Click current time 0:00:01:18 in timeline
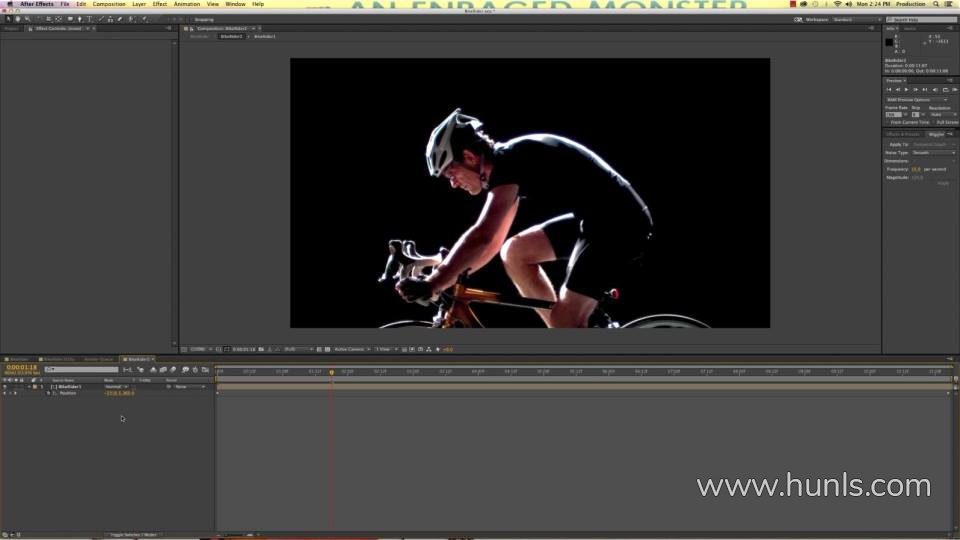 [x=21, y=367]
